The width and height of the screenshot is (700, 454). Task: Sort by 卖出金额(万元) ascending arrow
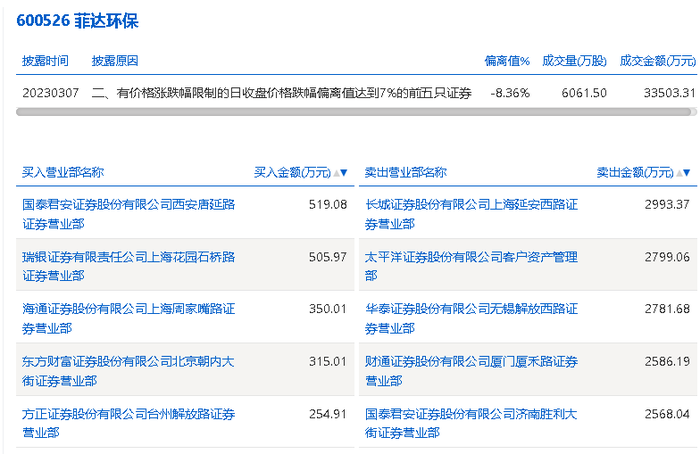click(679, 173)
